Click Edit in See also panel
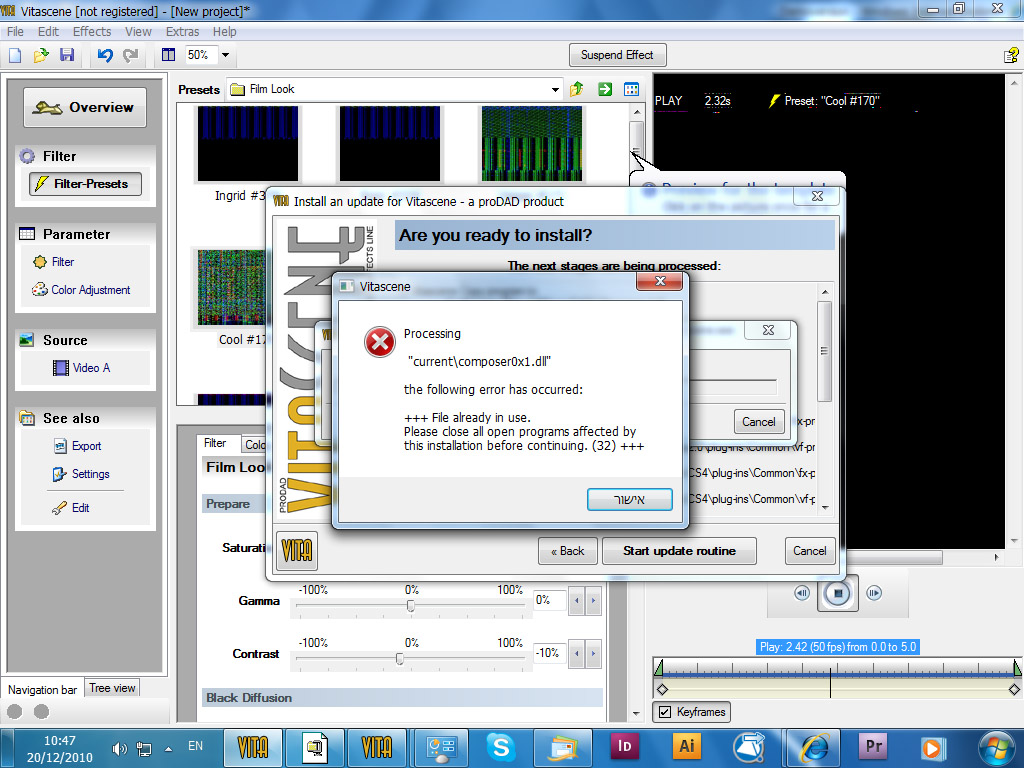Screen dimensions: 1024x768 pyautogui.click(x=71, y=507)
